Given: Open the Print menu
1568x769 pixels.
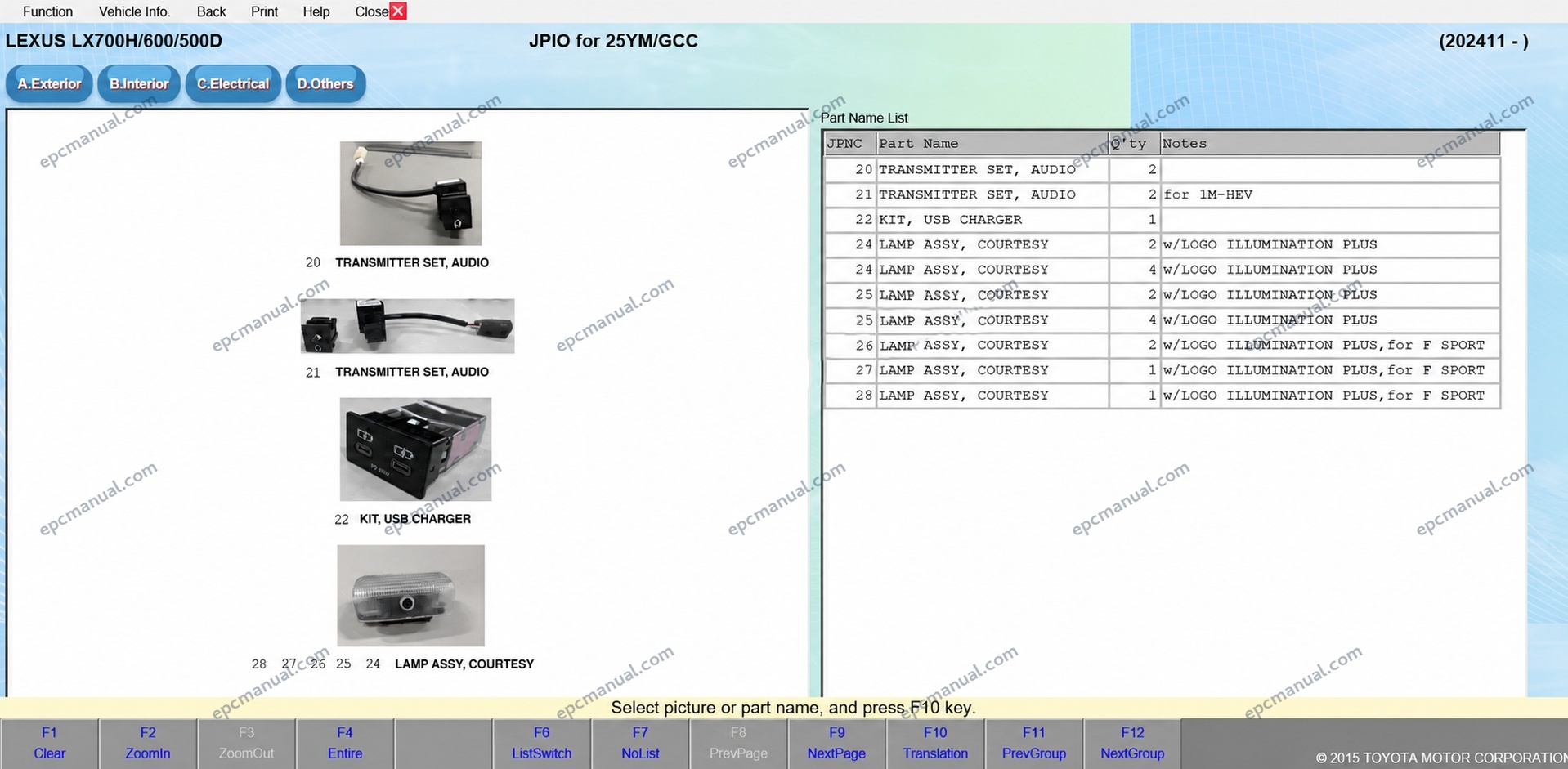Looking at the screenshot, I should (x=264, y=11).
